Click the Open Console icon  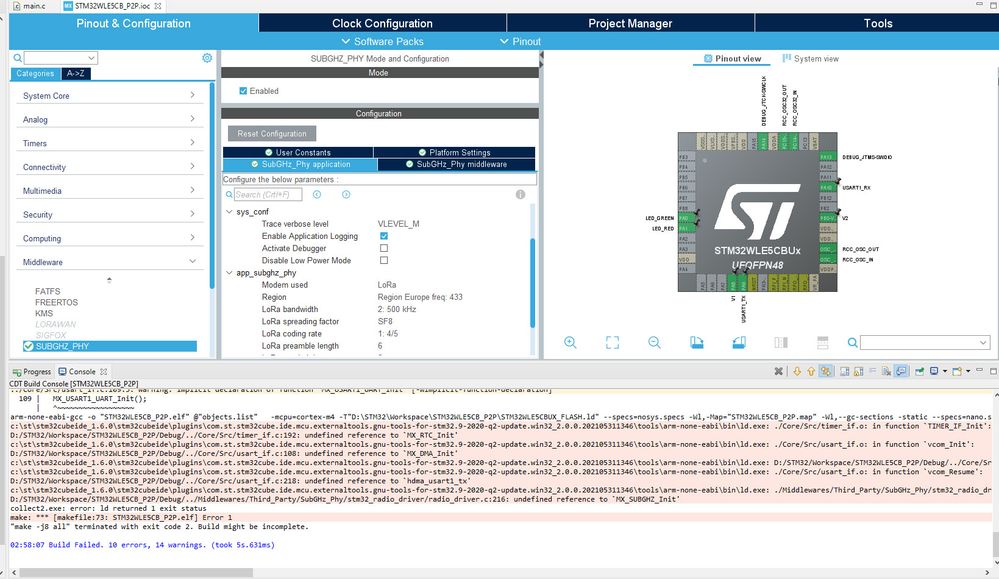(x=957, y=371)
